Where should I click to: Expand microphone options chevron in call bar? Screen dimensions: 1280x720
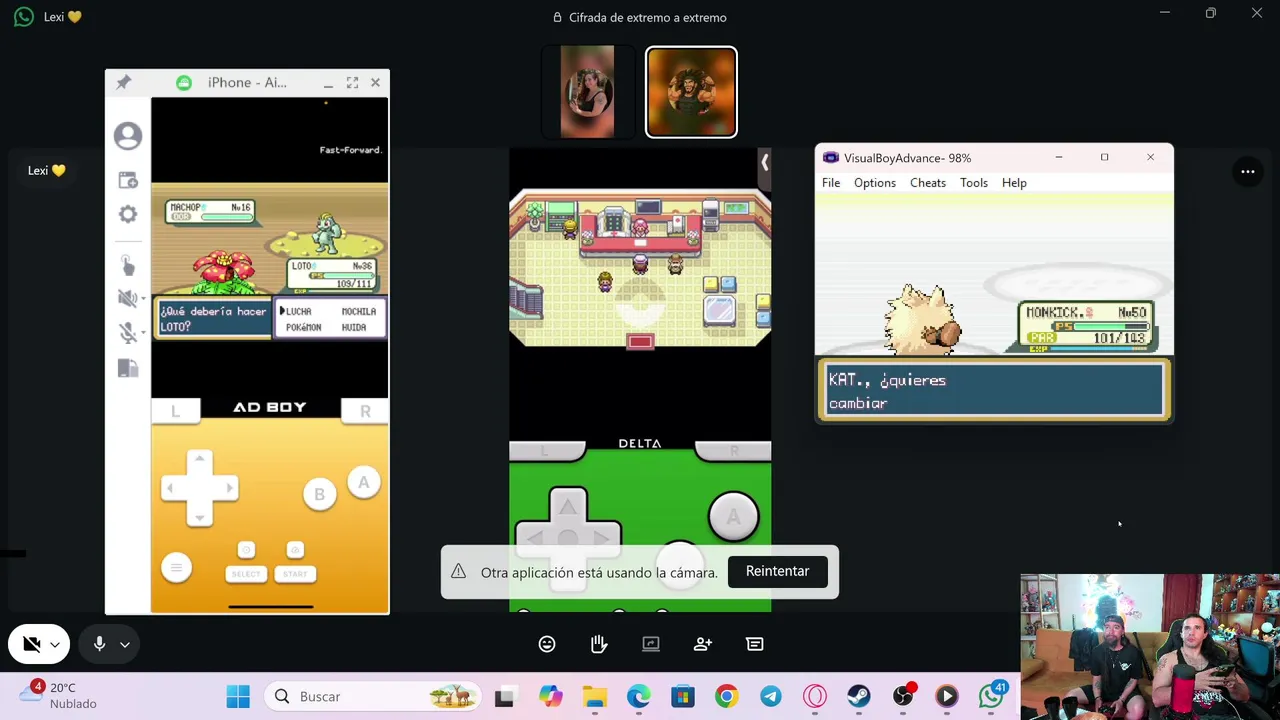125,645
